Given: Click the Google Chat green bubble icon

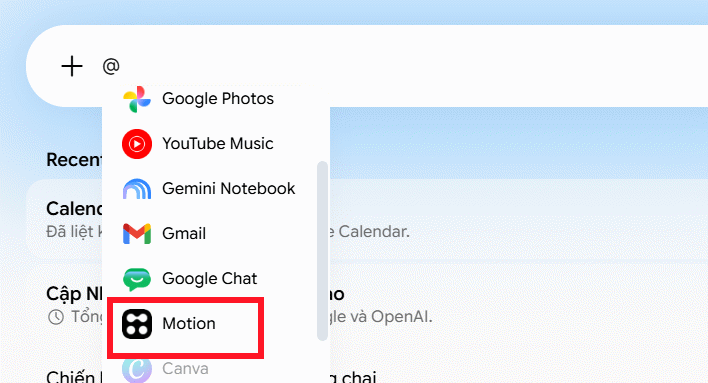Looking at the screenshot, I should [x=137, y=279].
